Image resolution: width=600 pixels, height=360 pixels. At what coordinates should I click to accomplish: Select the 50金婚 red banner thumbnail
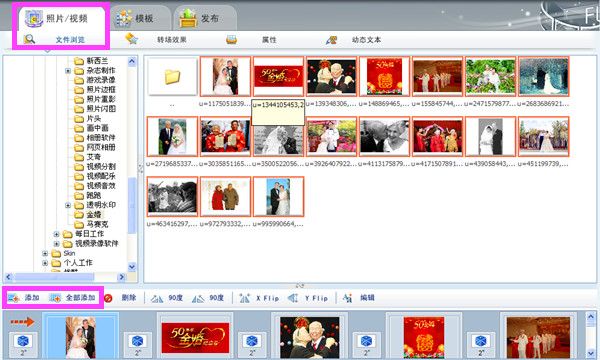click(279, 76)
